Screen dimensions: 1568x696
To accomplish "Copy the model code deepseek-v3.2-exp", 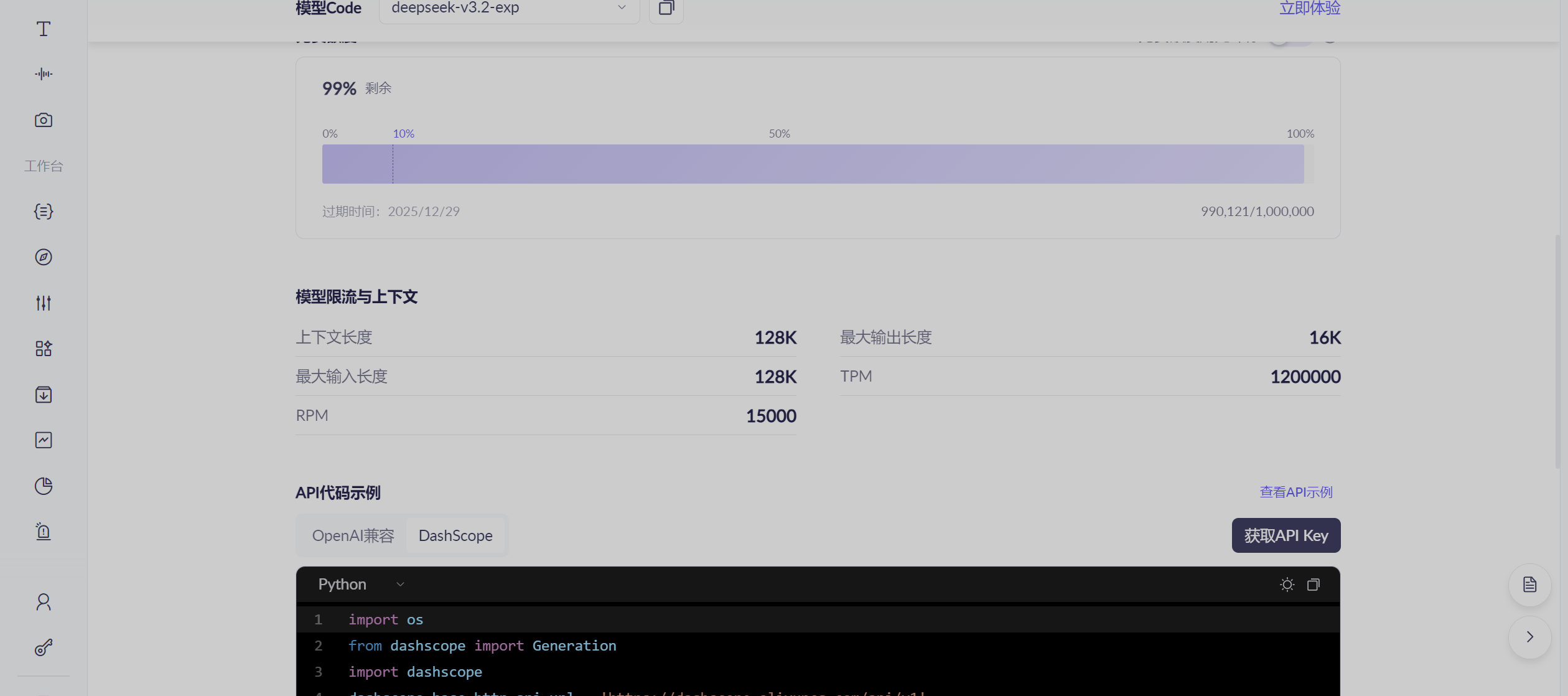I will click(666, 7).
